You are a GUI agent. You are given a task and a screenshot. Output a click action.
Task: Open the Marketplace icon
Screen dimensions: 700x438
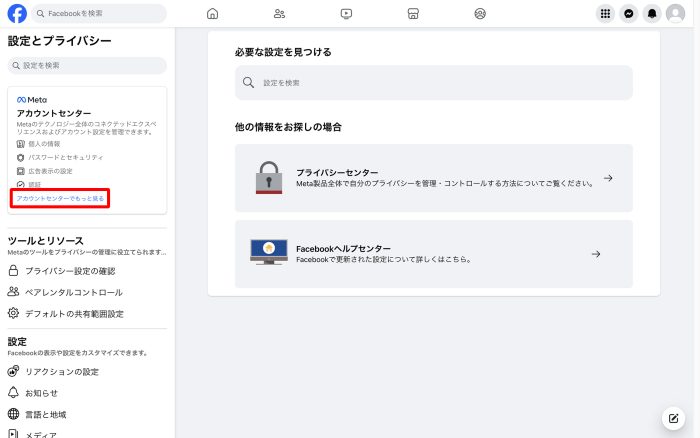(413, 14)
